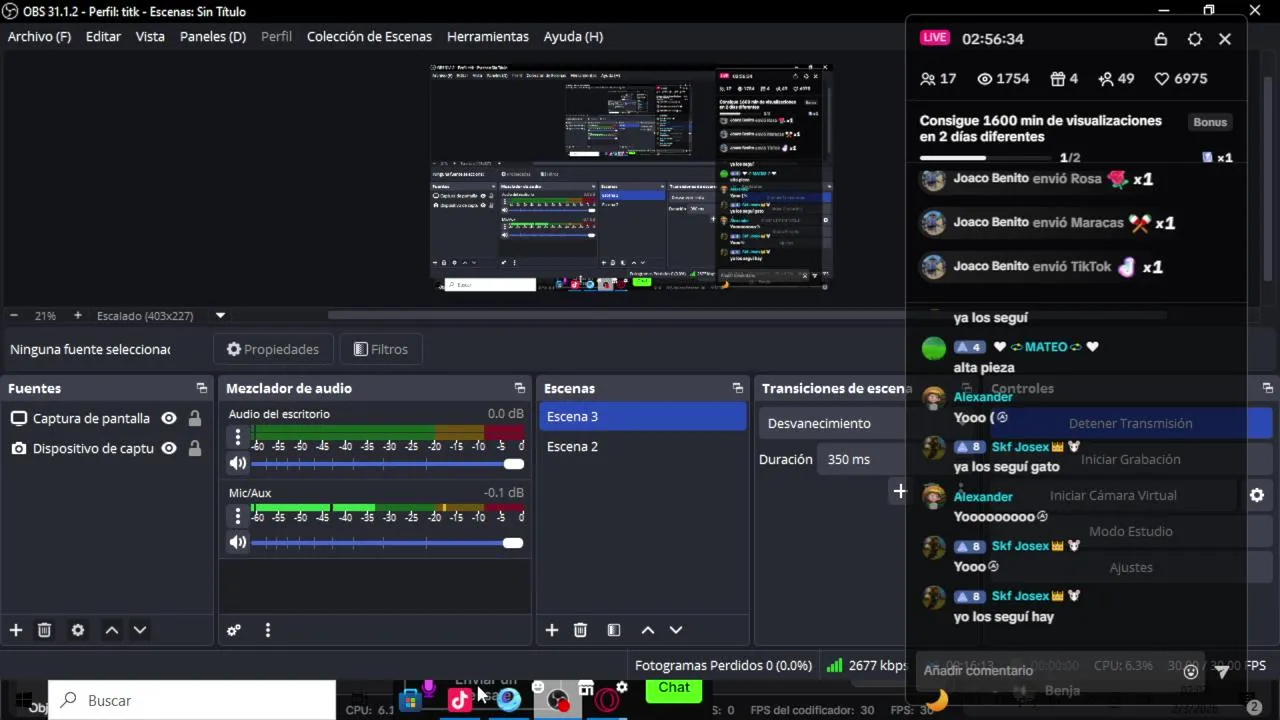Click viewers count 1754
This screenshot has width=1280, height=720.
1003,78
